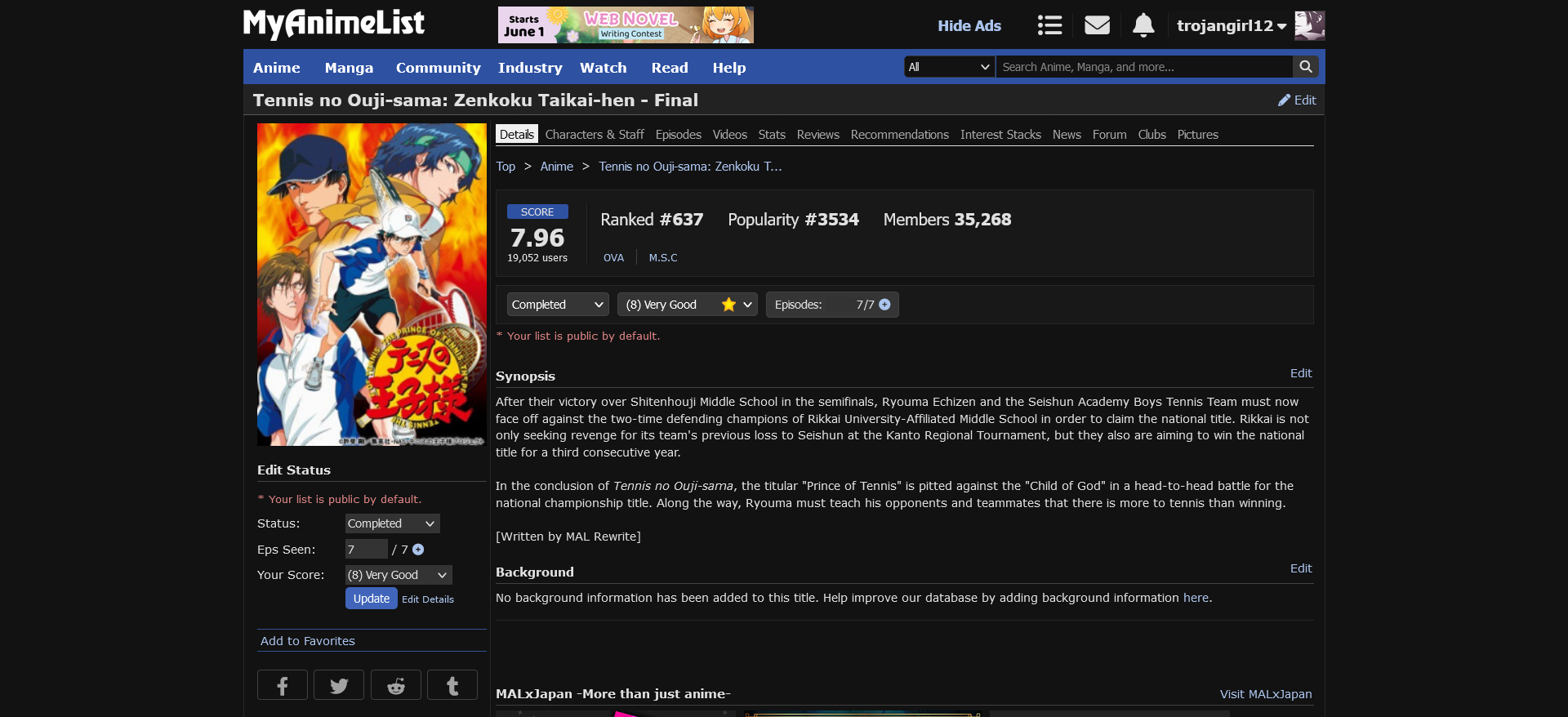This screenshot has height=717, width=1568.
Task: Open the All search category dropdown
Action: (949, 67)
